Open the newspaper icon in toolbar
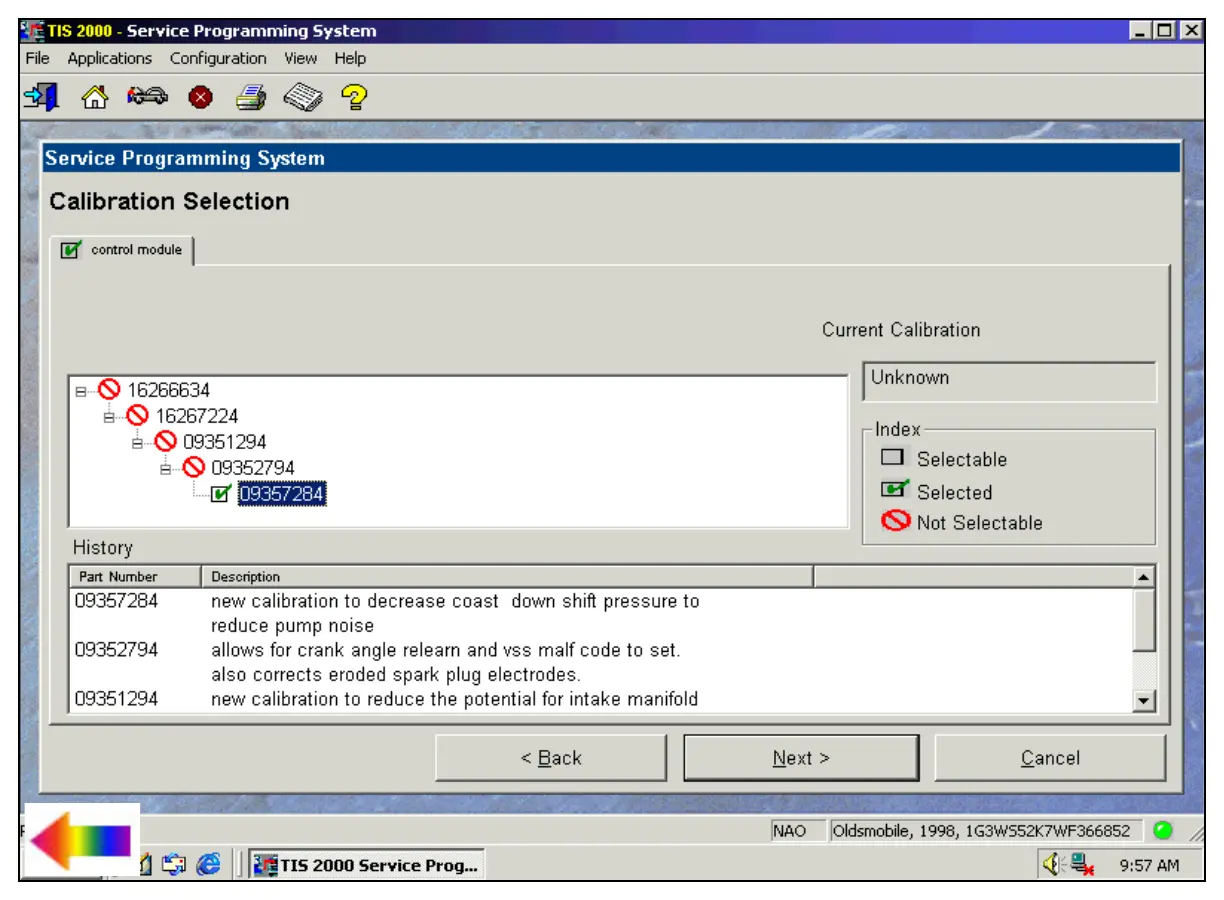This screenshot has height=900, width=1224. coord(302,97)
